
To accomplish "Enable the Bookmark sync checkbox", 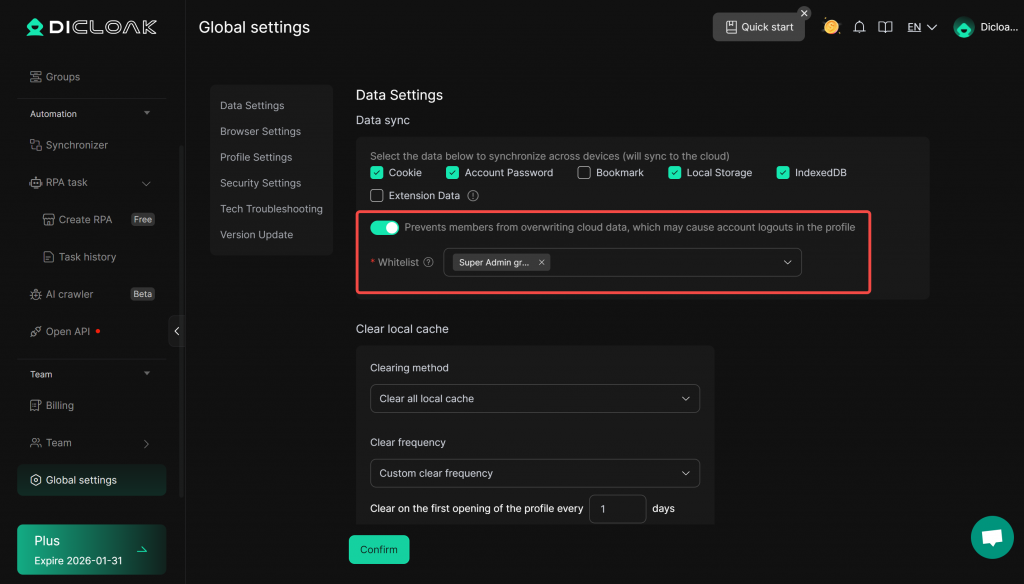I will [x=584, y=173].
